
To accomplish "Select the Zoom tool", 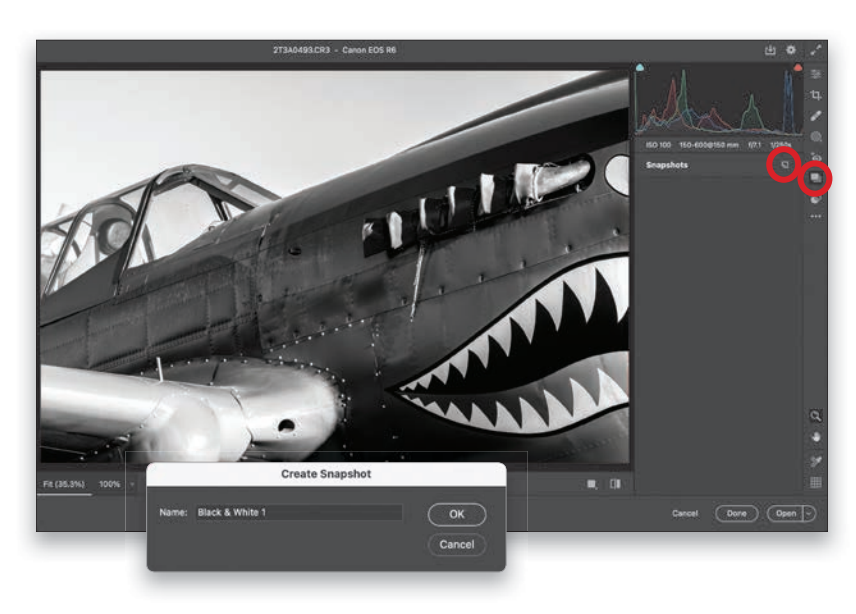I will (816, 415).
